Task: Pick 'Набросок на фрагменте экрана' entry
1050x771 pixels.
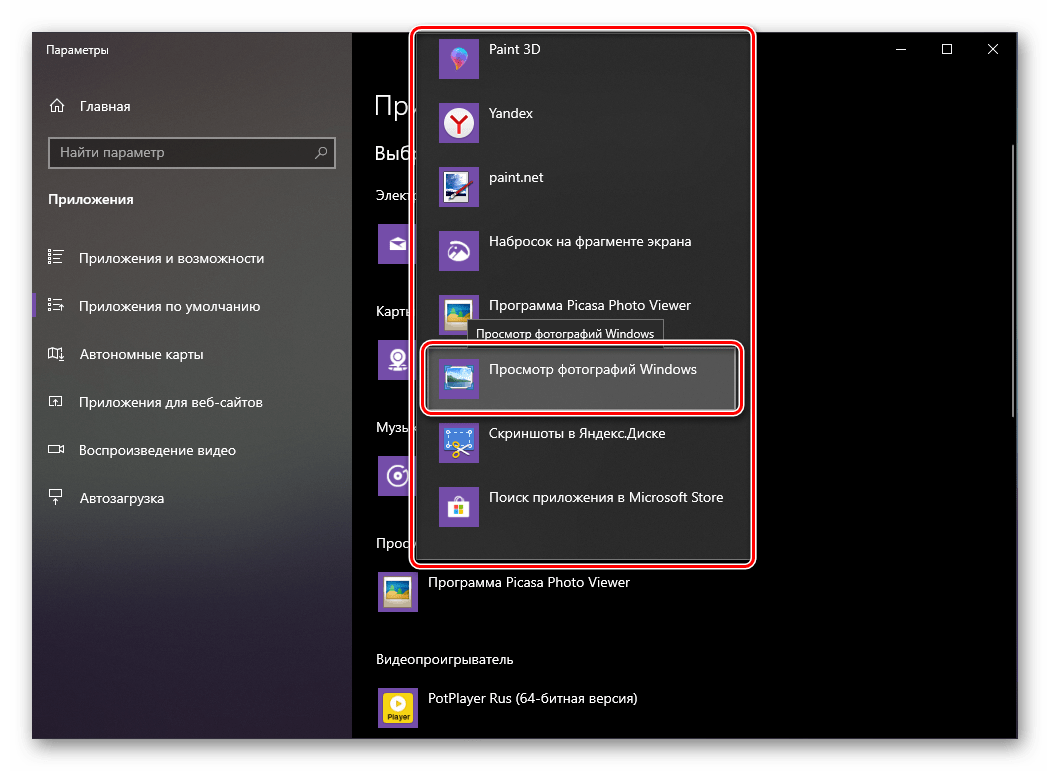Action: click(x=590, y=241)
